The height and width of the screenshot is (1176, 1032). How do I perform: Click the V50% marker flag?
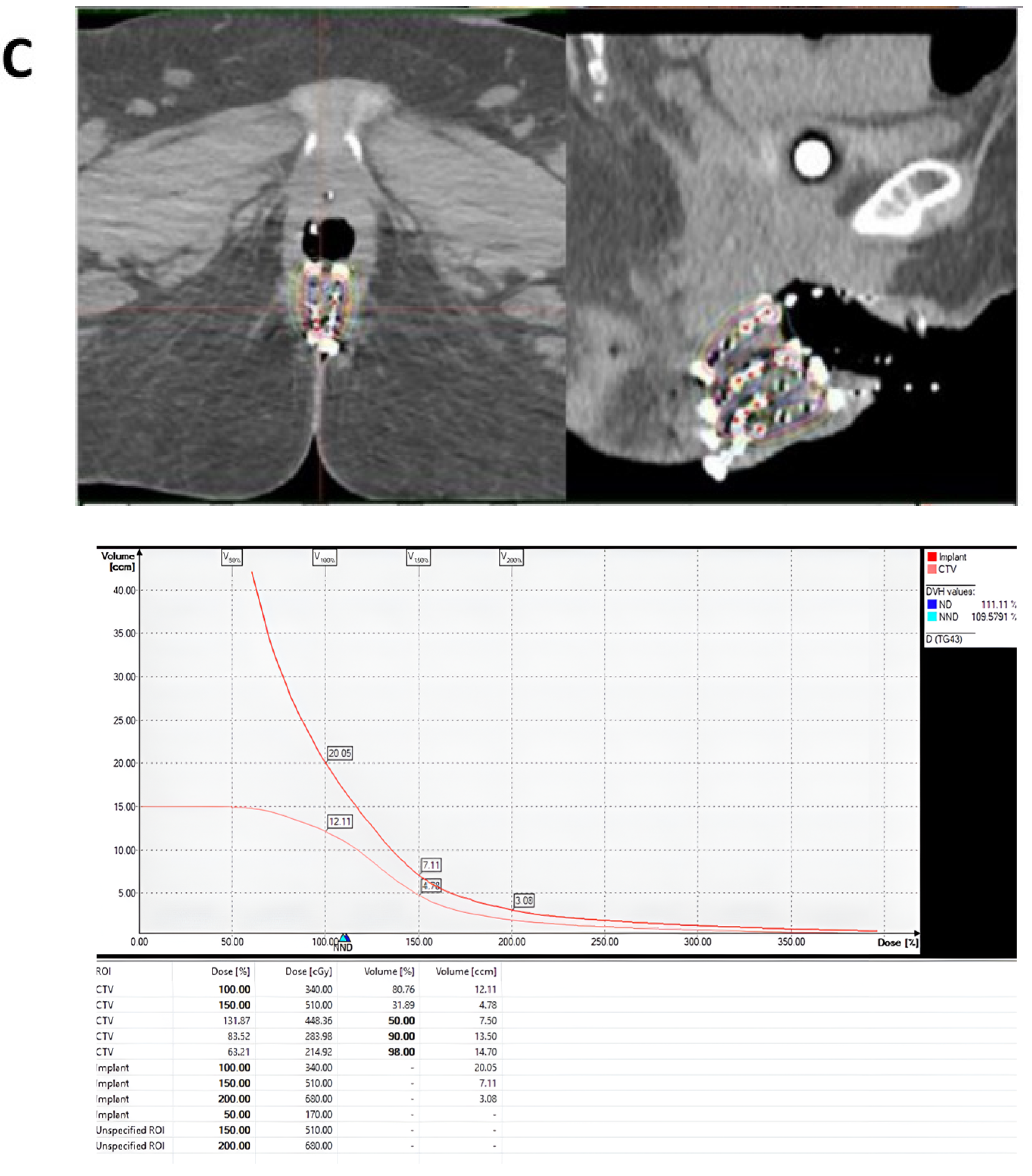coord(231,557)
